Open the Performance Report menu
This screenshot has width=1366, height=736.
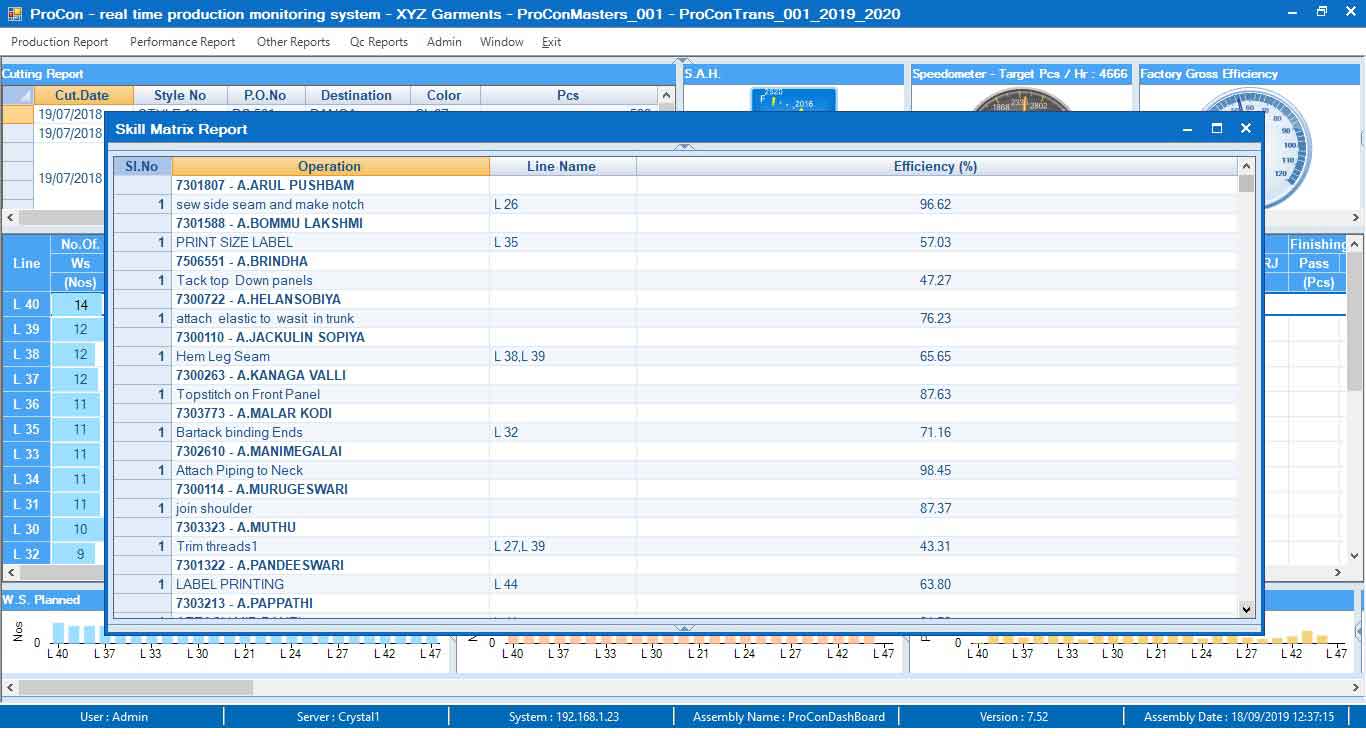[182, 42]
